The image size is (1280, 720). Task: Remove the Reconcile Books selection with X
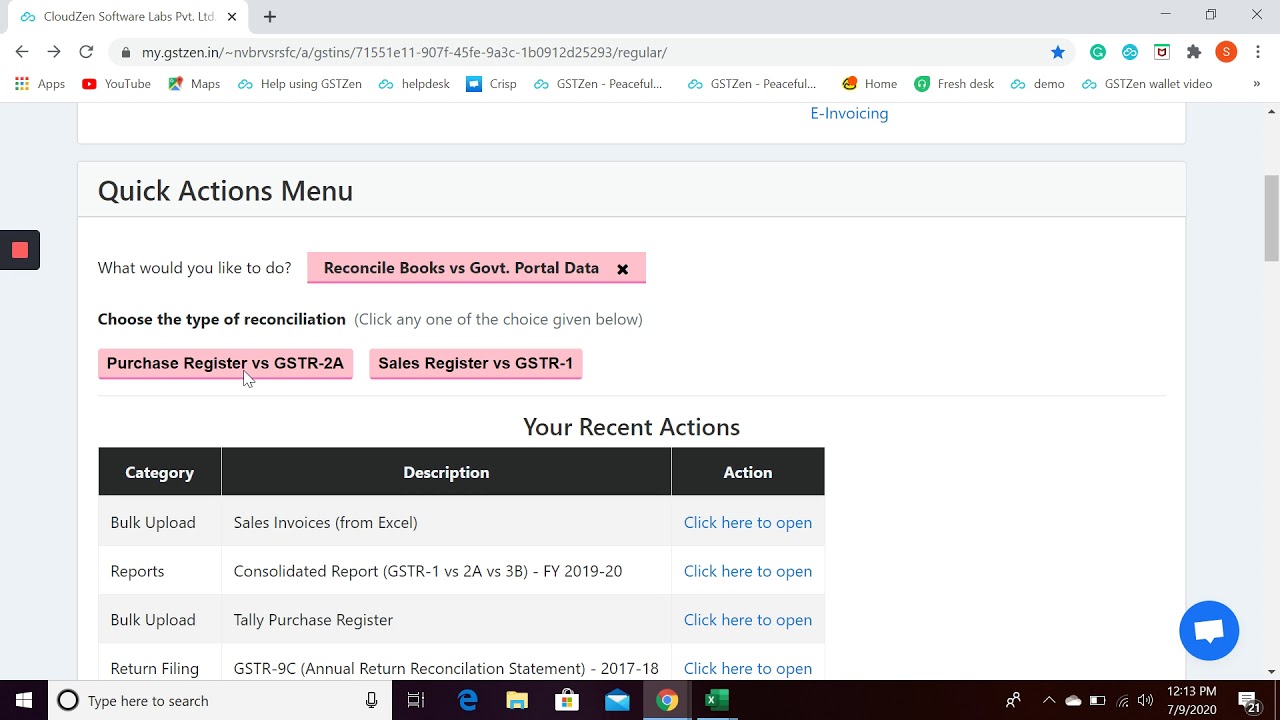[622, 269]
